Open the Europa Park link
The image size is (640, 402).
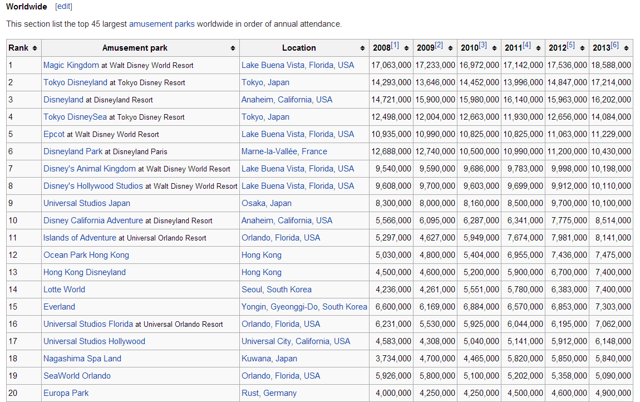[x=66, y=393]
